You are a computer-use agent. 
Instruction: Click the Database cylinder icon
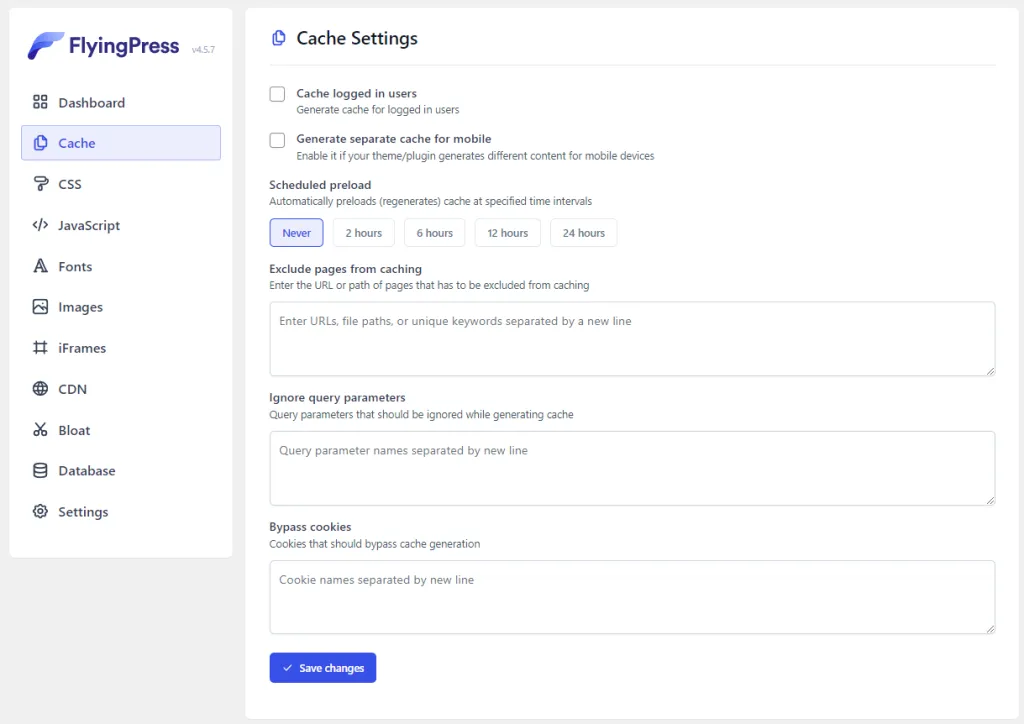[x=40, y=471]
